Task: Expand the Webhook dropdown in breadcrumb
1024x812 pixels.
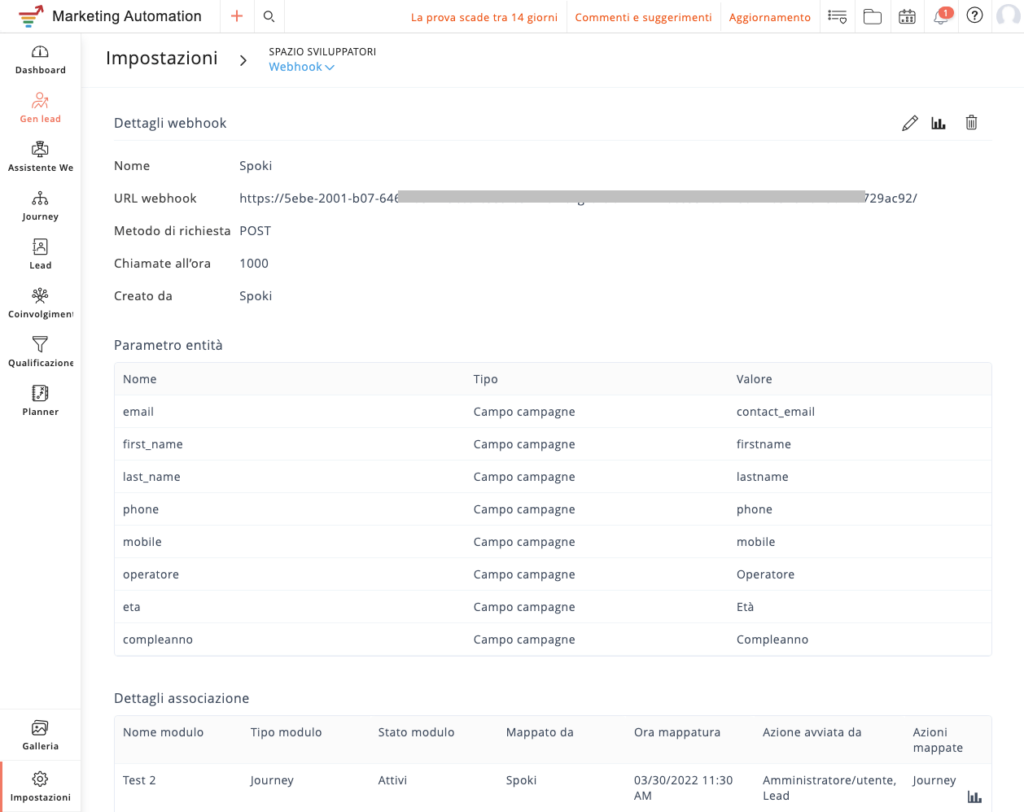Action: [301, 67]
